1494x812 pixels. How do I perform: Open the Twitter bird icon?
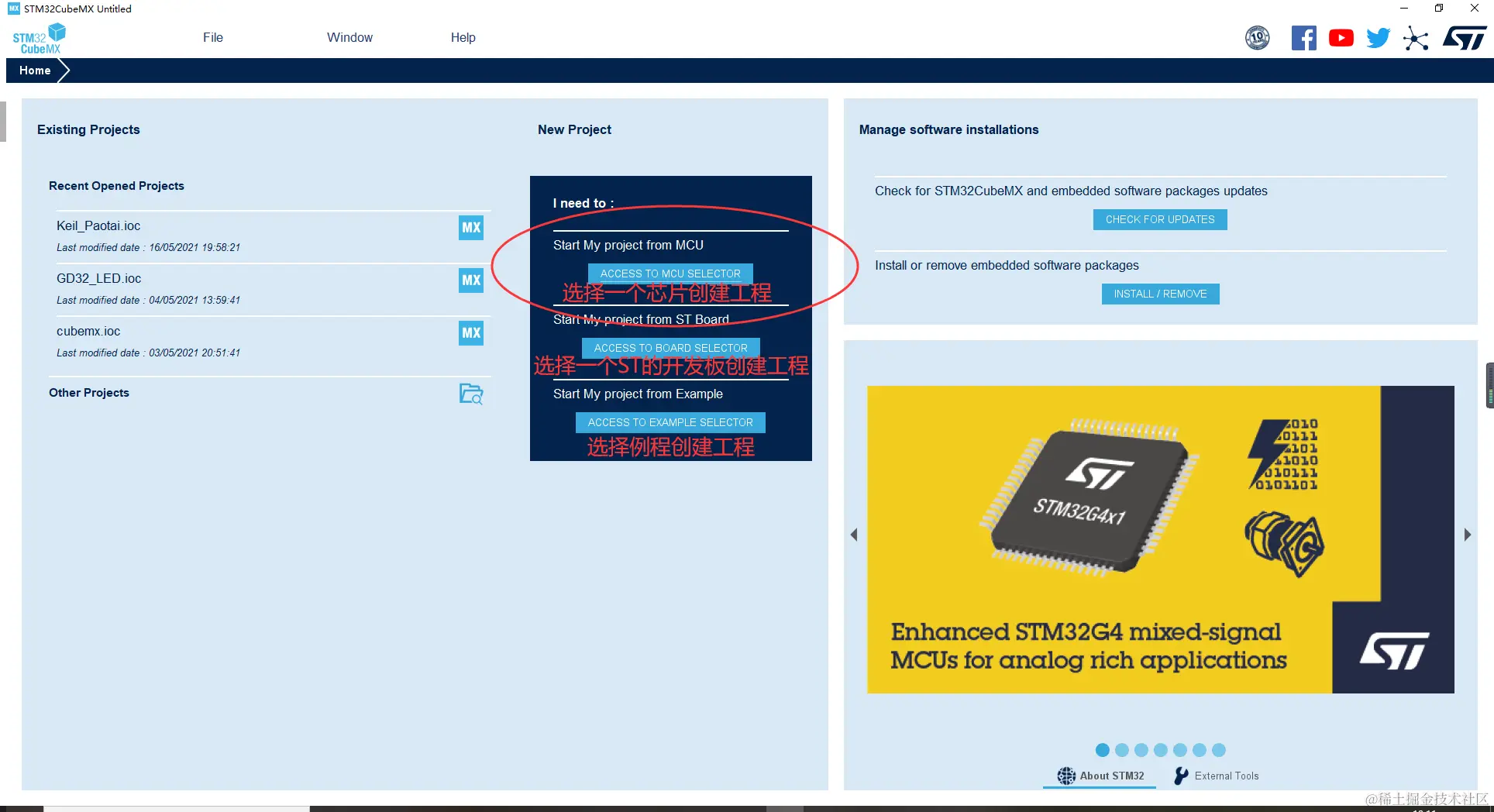pyautogui.click(x=1378, y=37)
